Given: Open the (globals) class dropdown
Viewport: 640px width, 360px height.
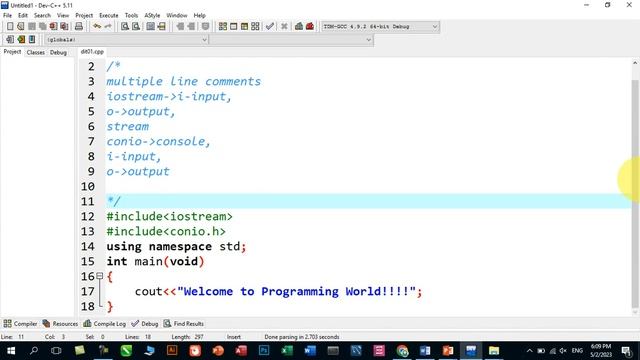Looking at the screenshot, I should point(127,40).
